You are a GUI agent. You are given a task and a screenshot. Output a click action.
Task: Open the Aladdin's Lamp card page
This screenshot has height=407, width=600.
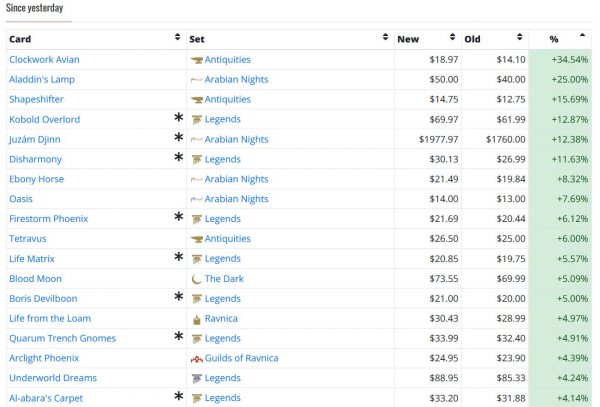(x=43, y=80)
